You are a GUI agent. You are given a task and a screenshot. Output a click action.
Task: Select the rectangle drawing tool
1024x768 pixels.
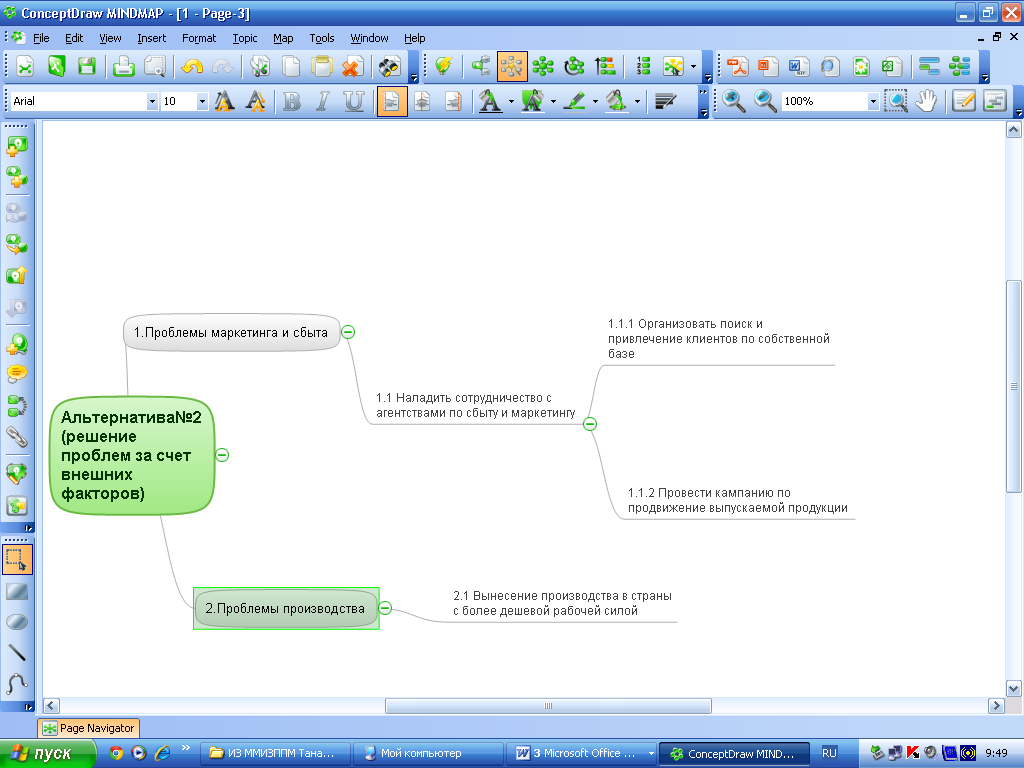tap(17, 592)
